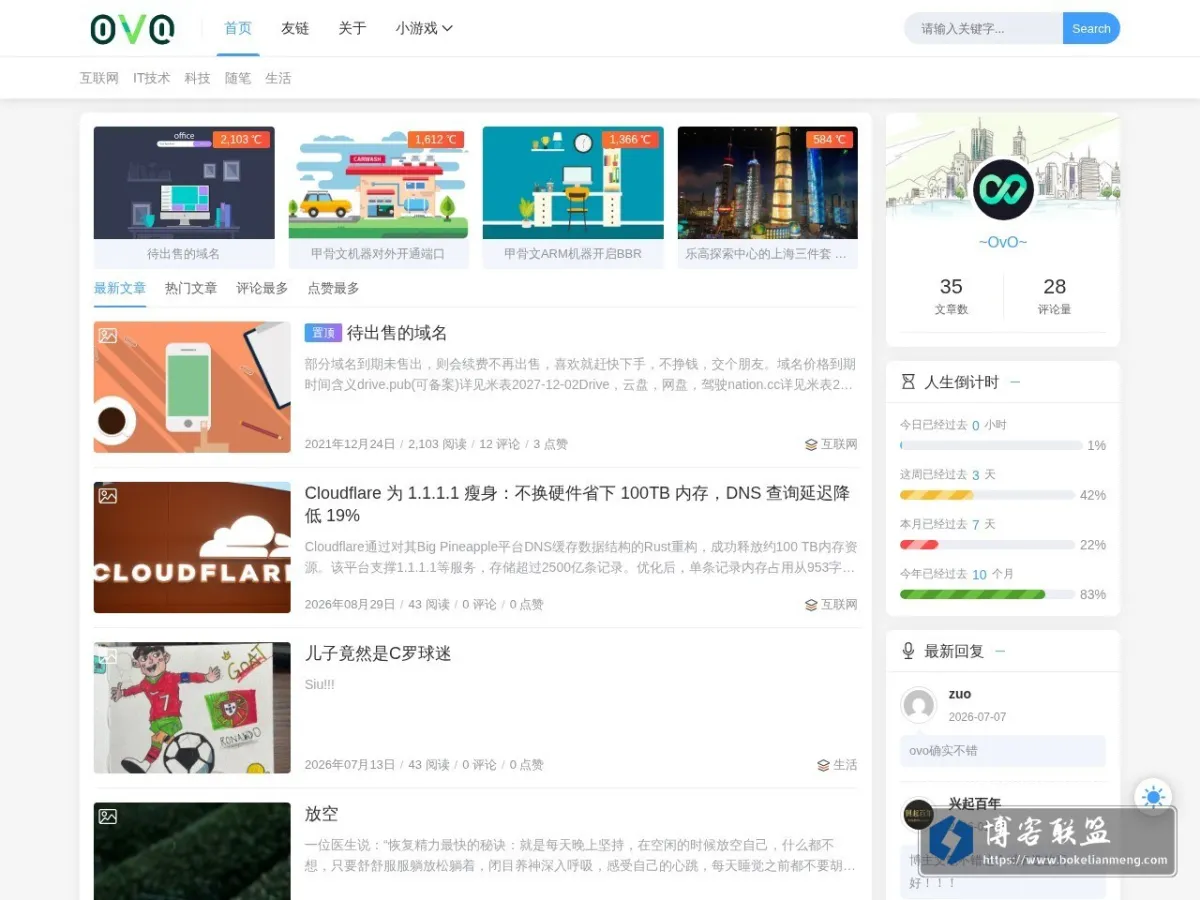This screenshot has width=1200, height=900.
Task: Click the image icon on the 放空 article thumbnail
Action: [108, 817]
